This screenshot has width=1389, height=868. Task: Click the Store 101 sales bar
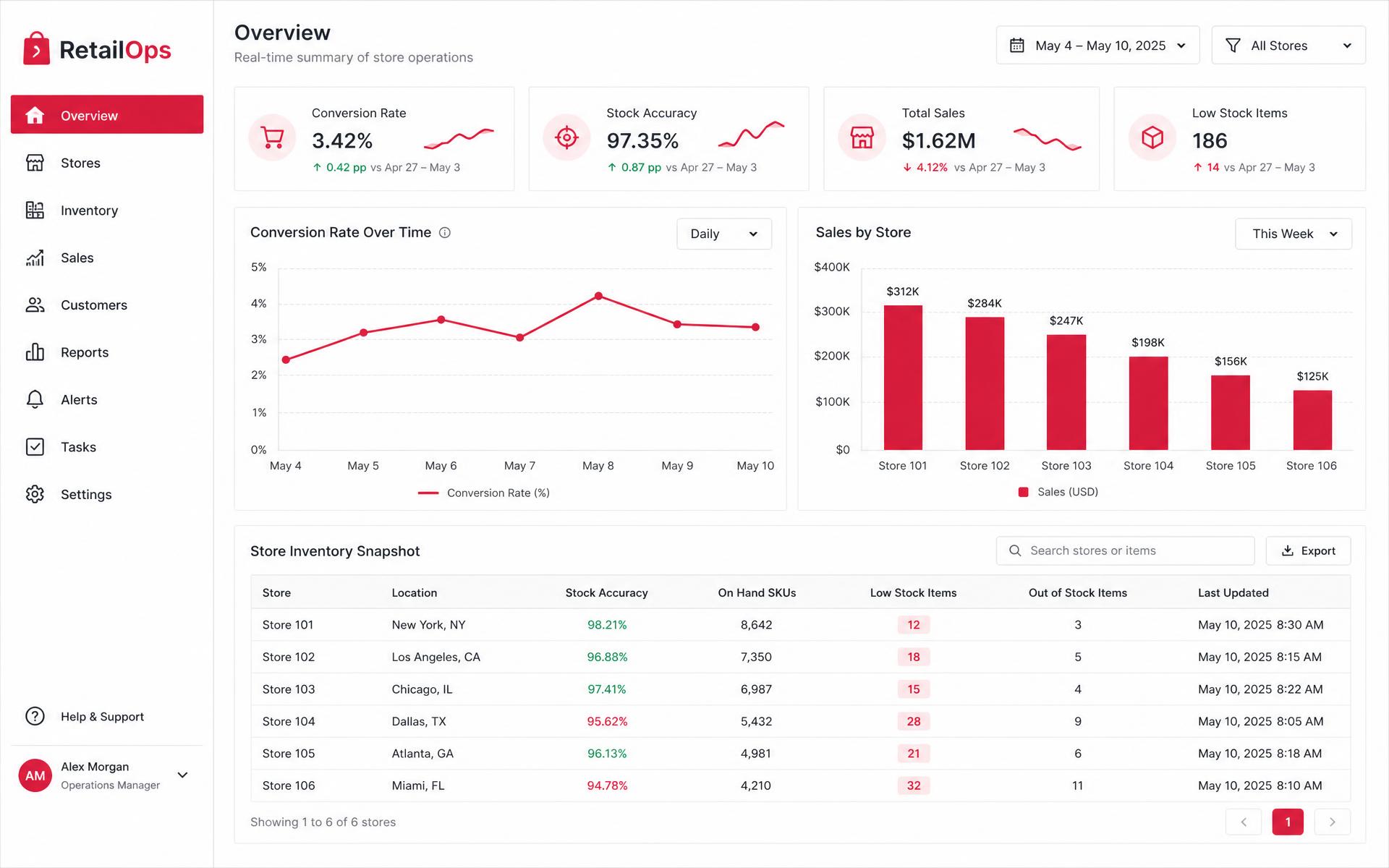(903, 378)
